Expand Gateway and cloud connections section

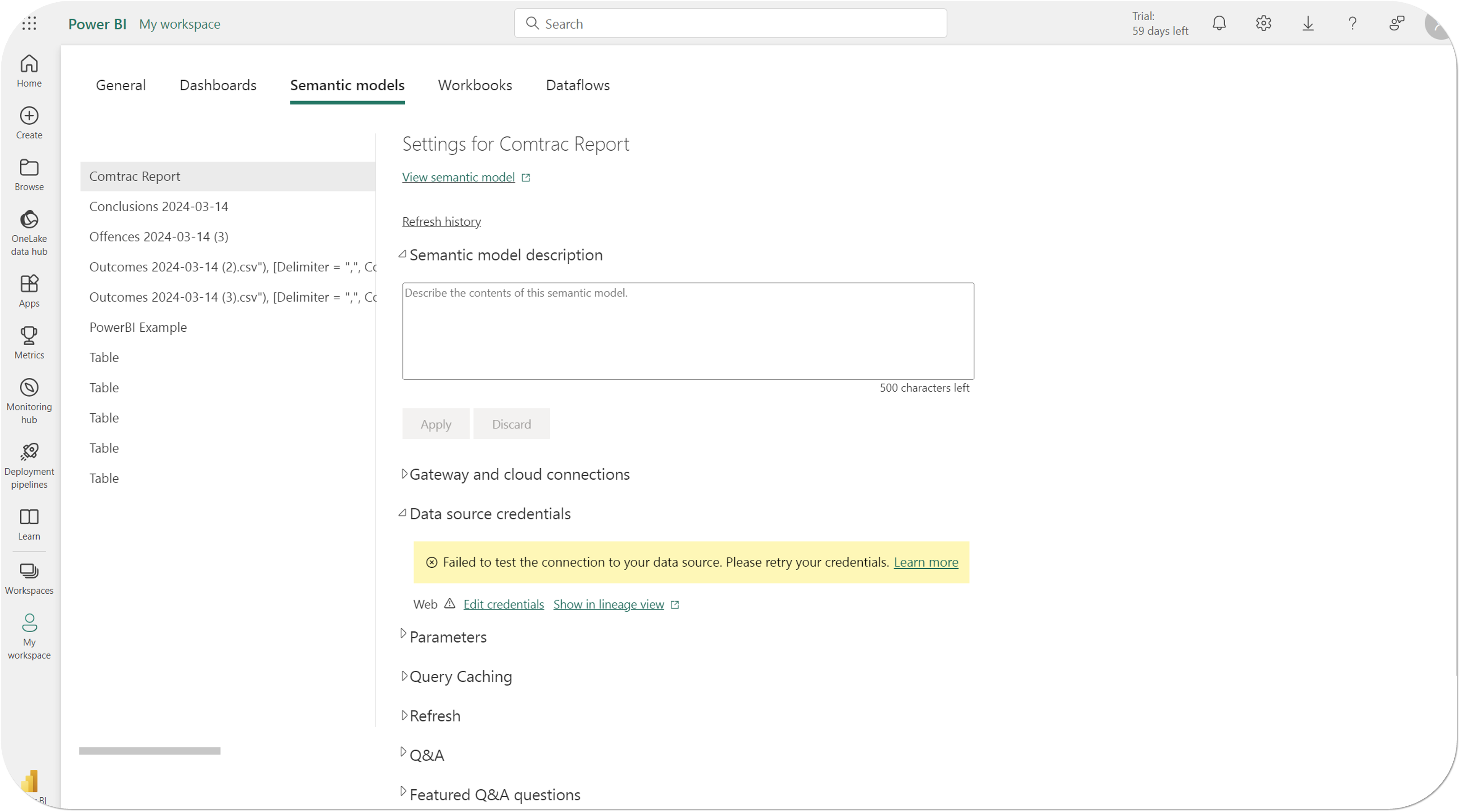pyautogui.click(x=519, y=474)
